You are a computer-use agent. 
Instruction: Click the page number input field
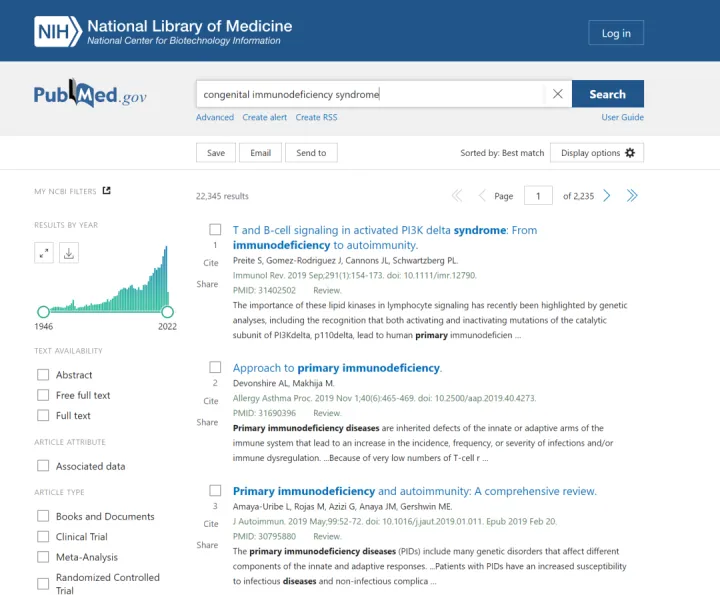[538, 196]
